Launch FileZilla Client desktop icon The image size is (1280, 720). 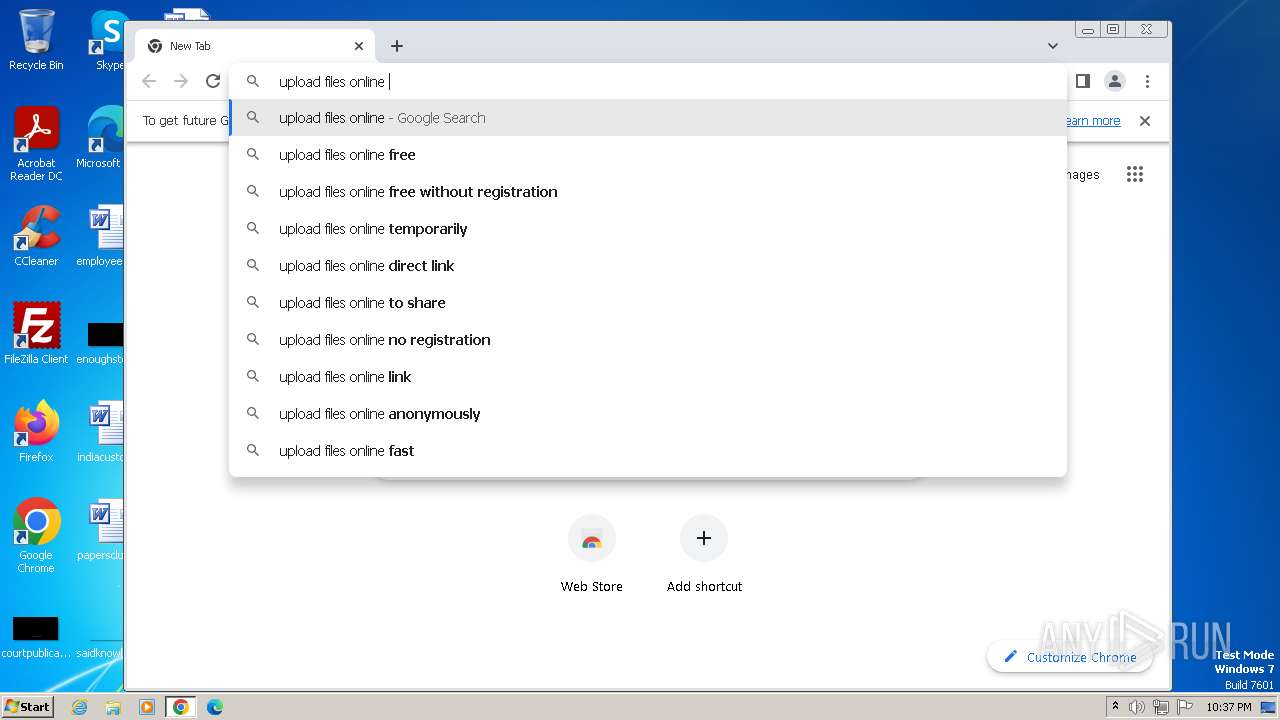(x=36, y=334)
